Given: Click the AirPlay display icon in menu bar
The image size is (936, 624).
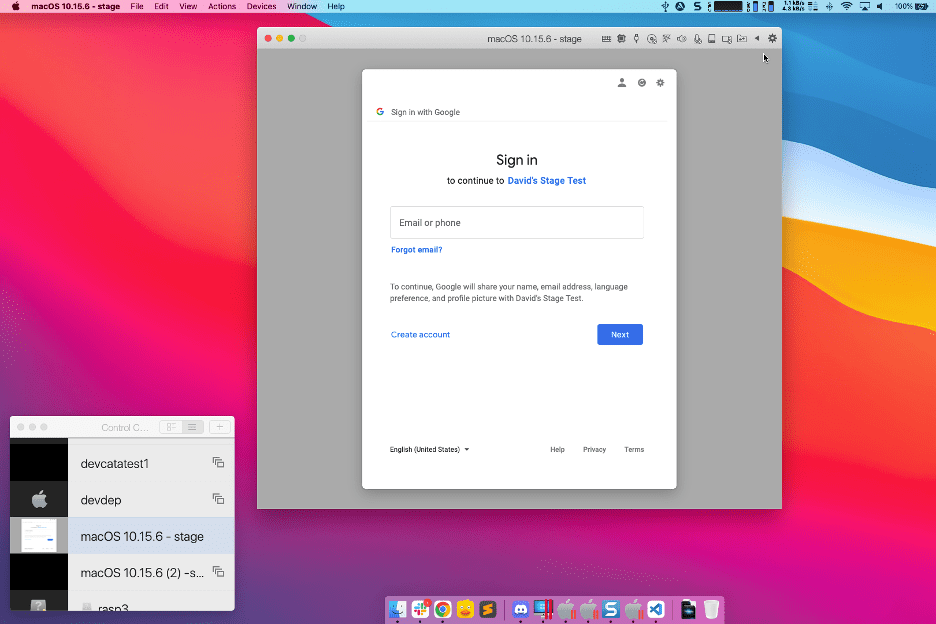Looking at the screenshot, I should point(864,7).
